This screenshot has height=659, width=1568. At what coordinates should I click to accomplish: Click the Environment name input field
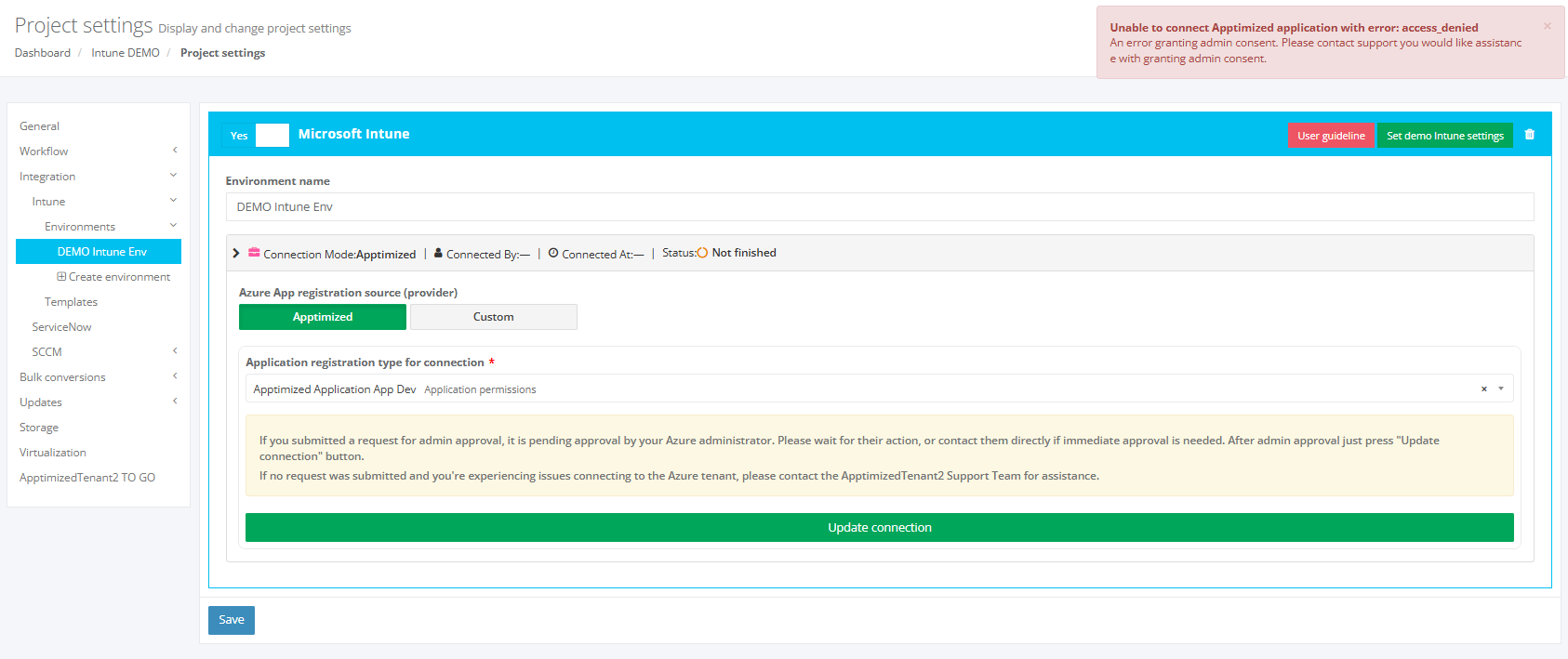[879, 207]
